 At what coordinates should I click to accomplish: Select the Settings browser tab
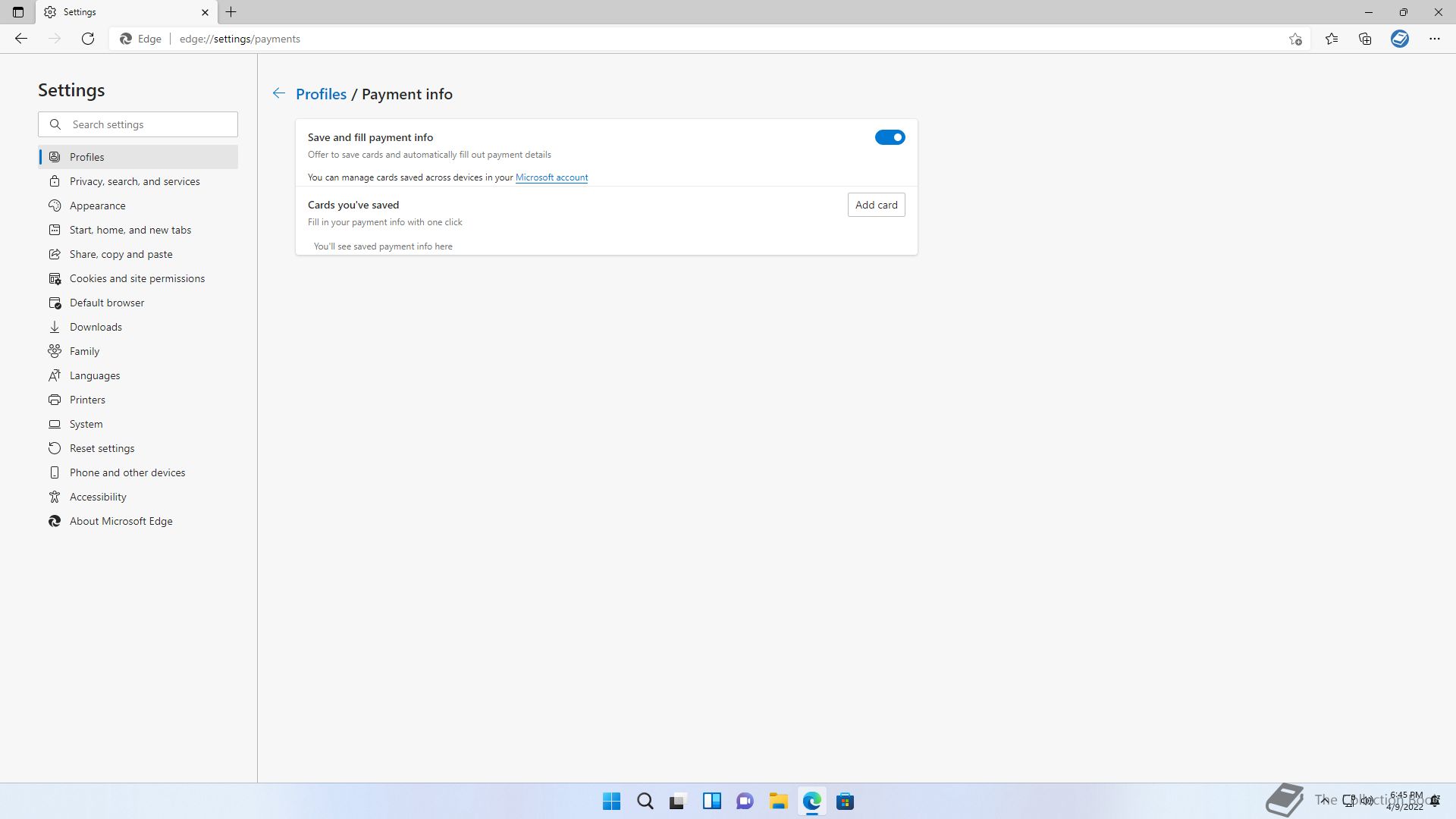pyautogui.click(x=125, y=12)
